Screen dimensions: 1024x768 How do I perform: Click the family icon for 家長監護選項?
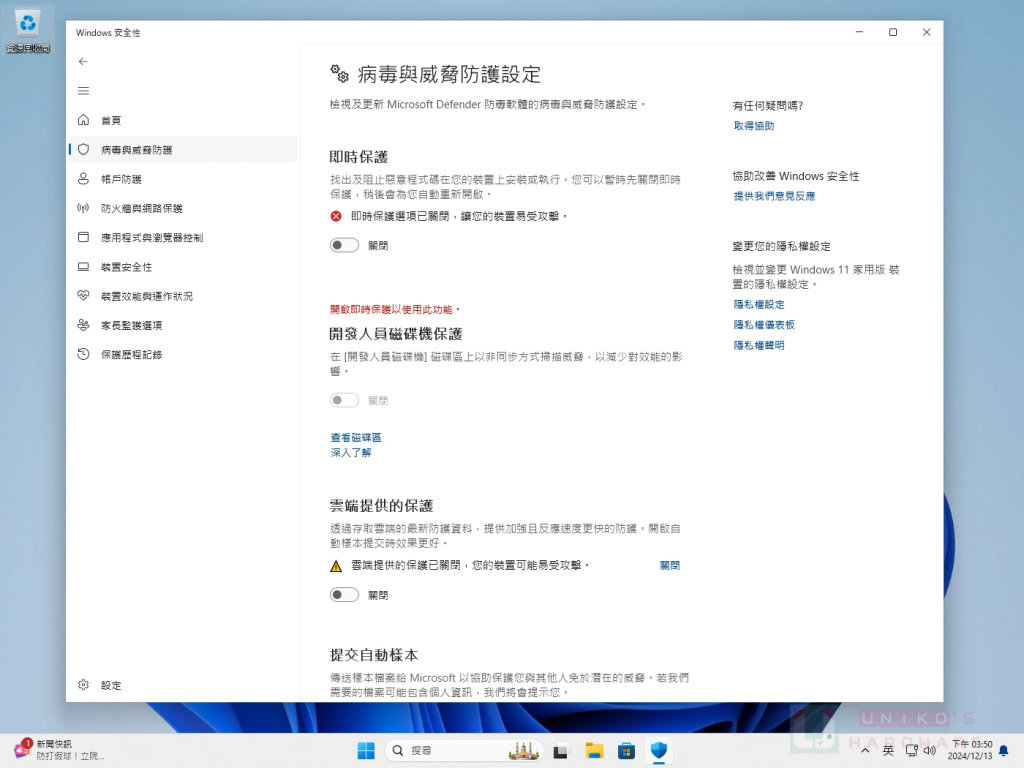(x=83, y=325)
